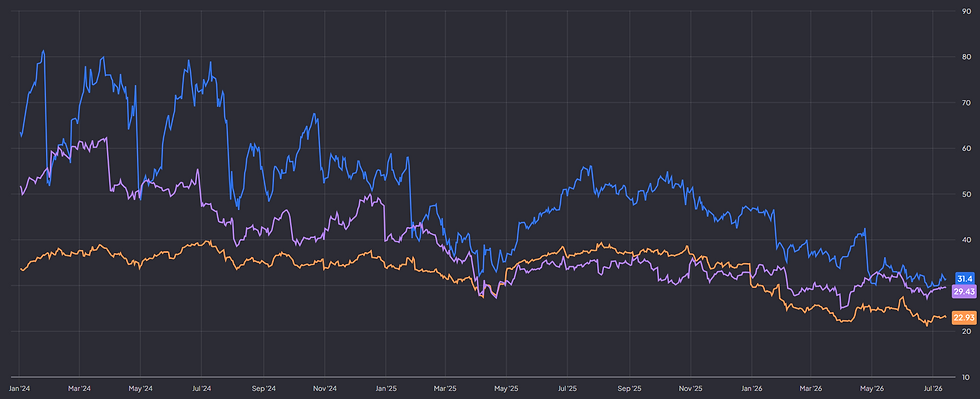Select the Sep '25 date label
980x399 pixels.
pyautogui.click(x=629, y=388)
